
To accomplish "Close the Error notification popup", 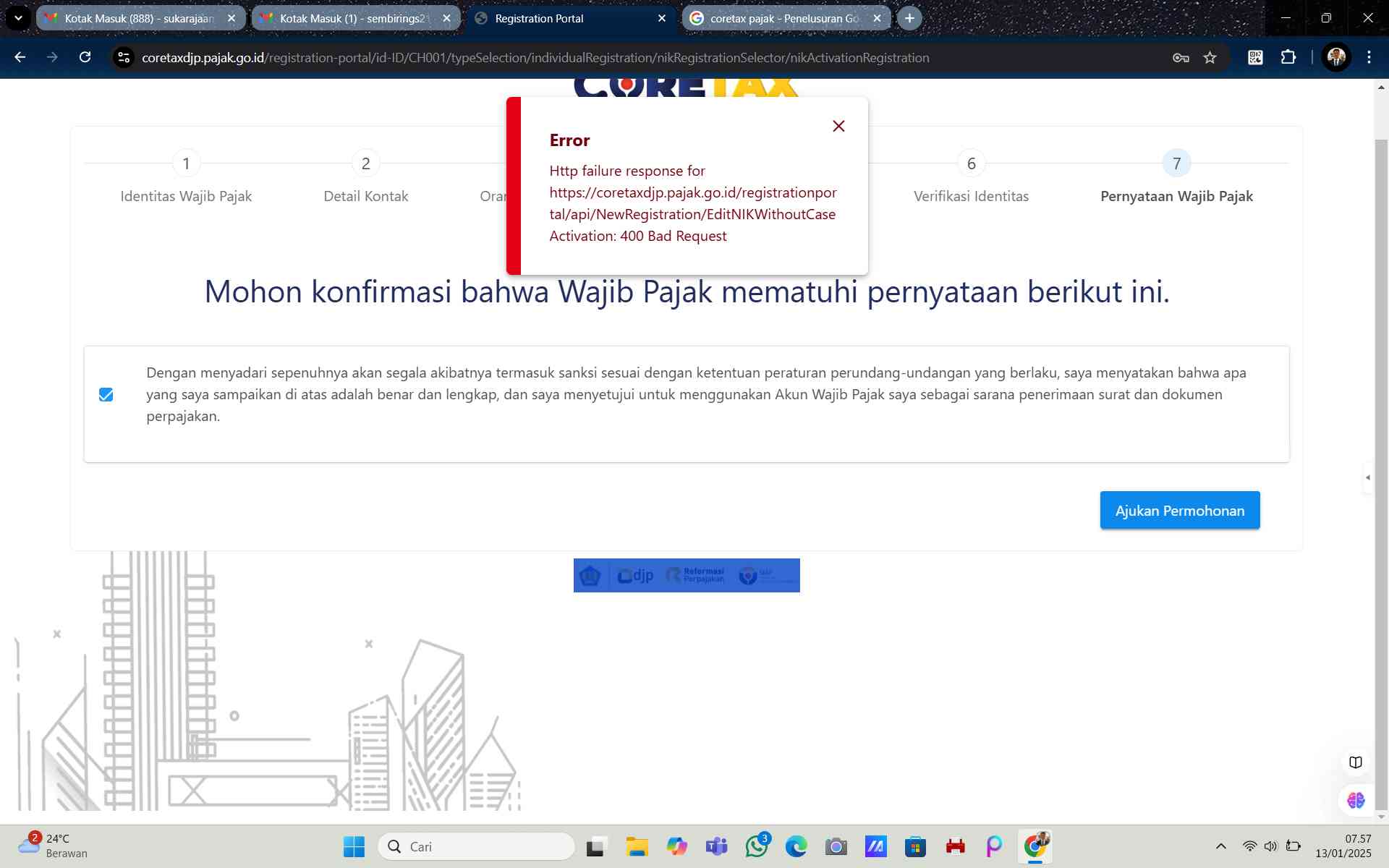I will [838, 127].
